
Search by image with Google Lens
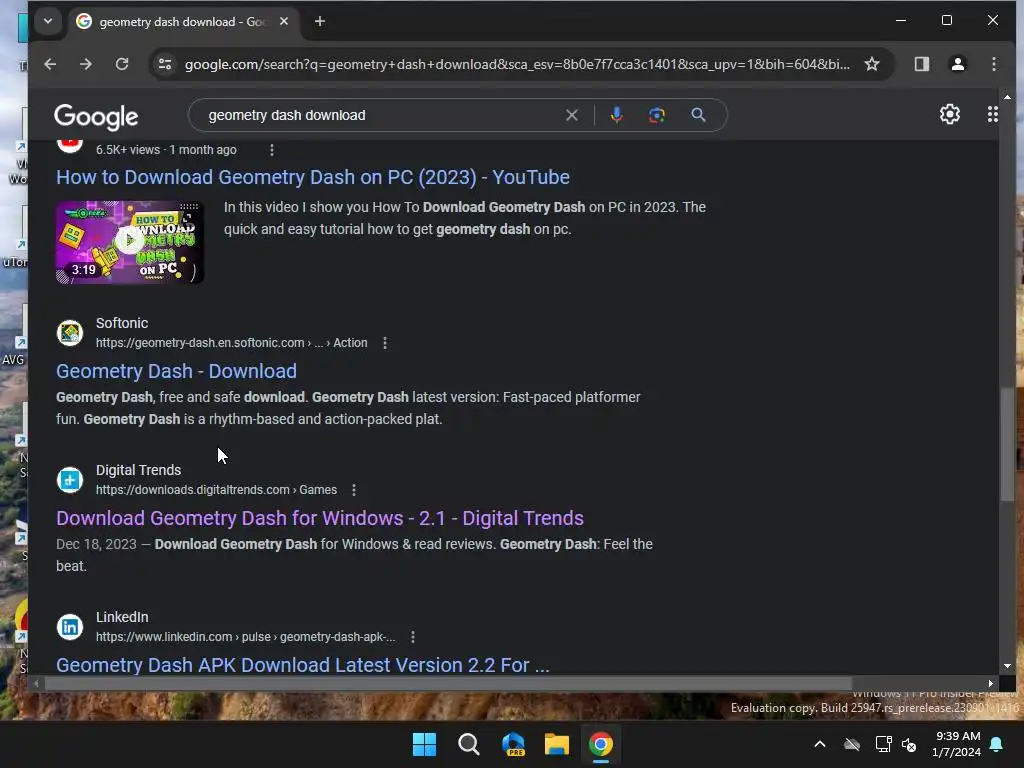(656, 116)
